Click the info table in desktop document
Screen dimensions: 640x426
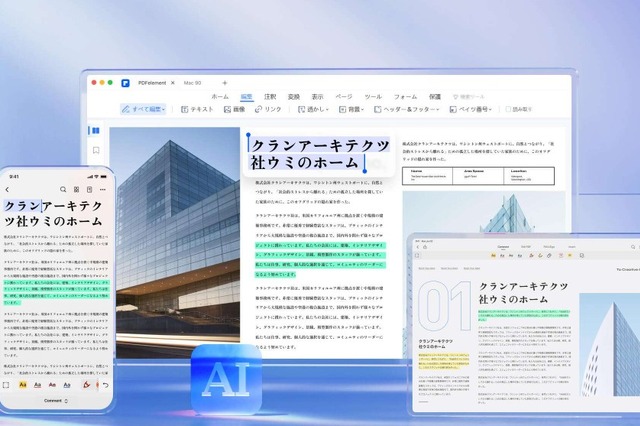[x=478, y=176]
